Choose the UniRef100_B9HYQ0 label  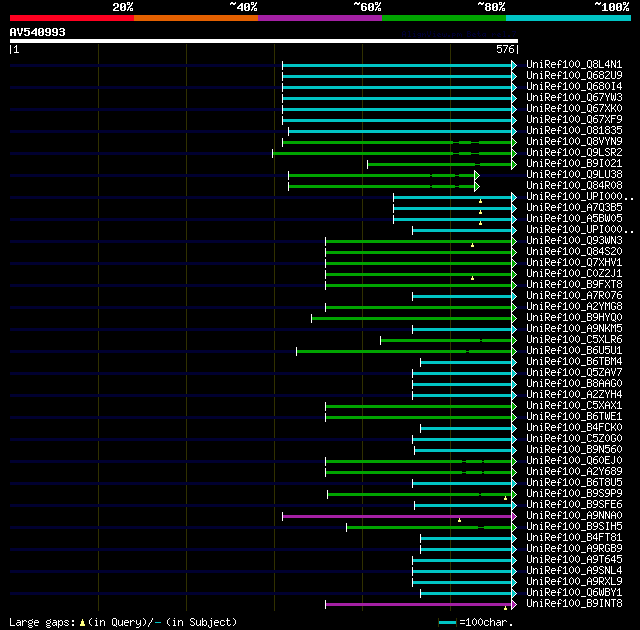coord(574,318)
